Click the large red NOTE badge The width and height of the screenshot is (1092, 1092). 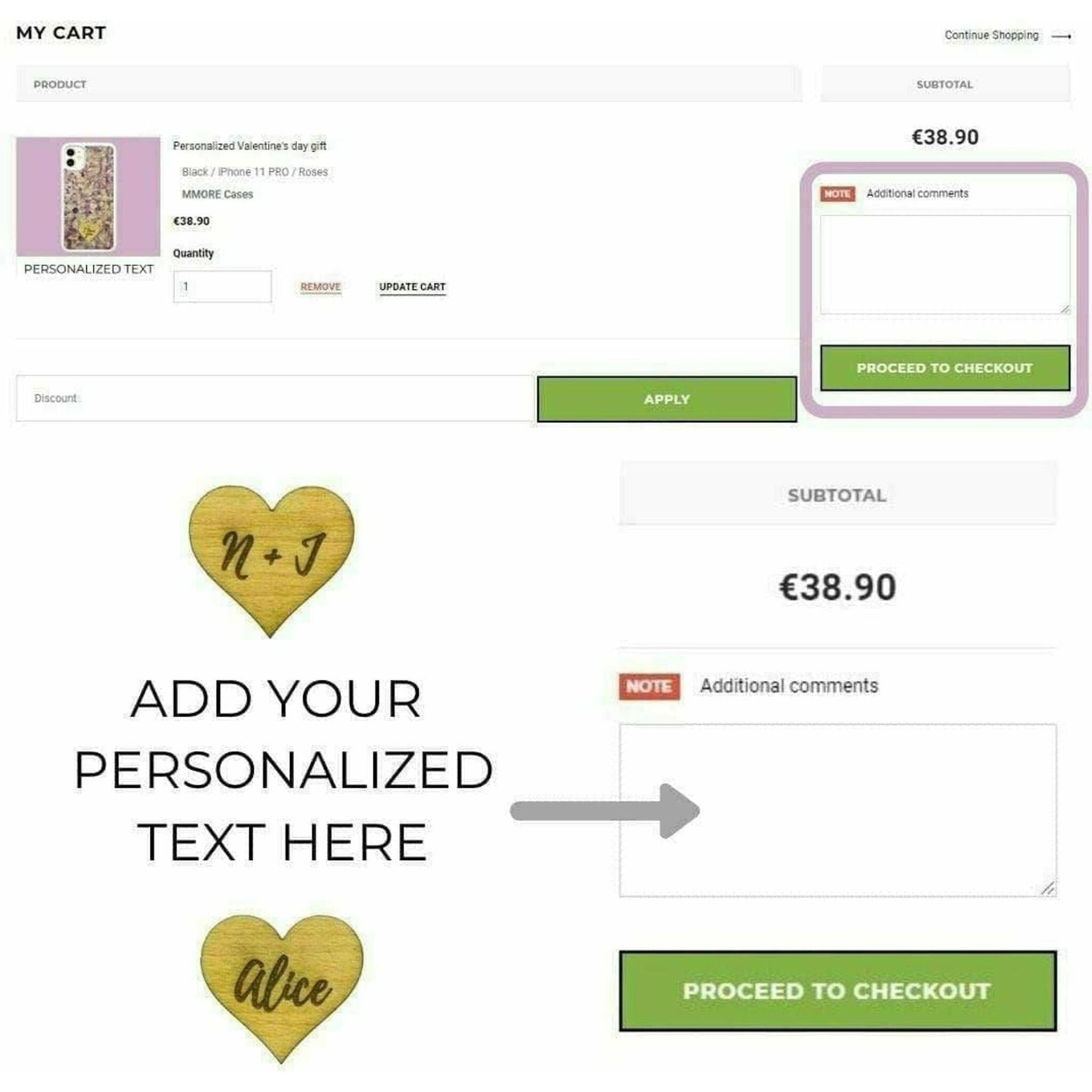649,686
